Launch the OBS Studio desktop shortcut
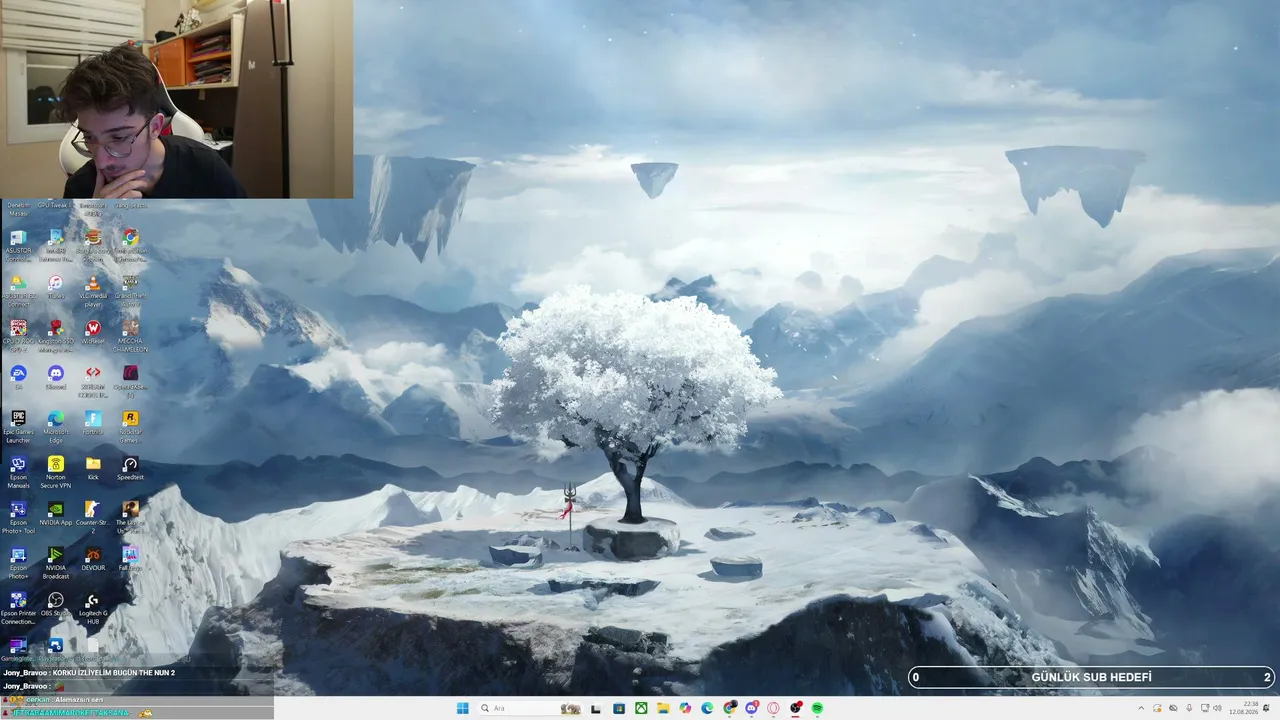1280x720 pixels. point(56,604)
